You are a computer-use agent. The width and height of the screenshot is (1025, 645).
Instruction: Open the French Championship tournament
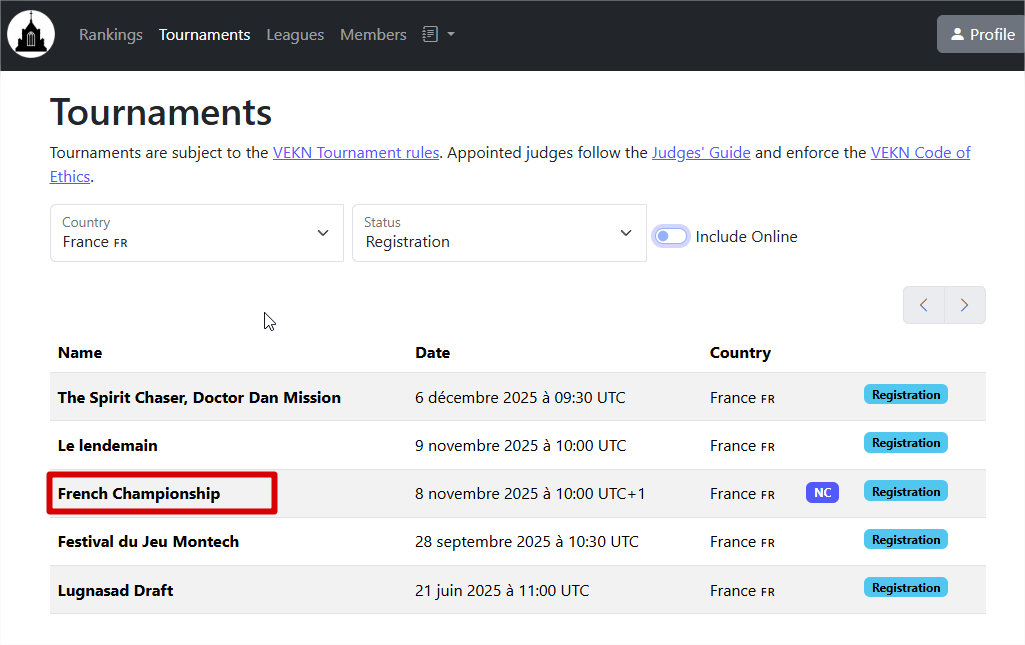[x=139, y=494]
